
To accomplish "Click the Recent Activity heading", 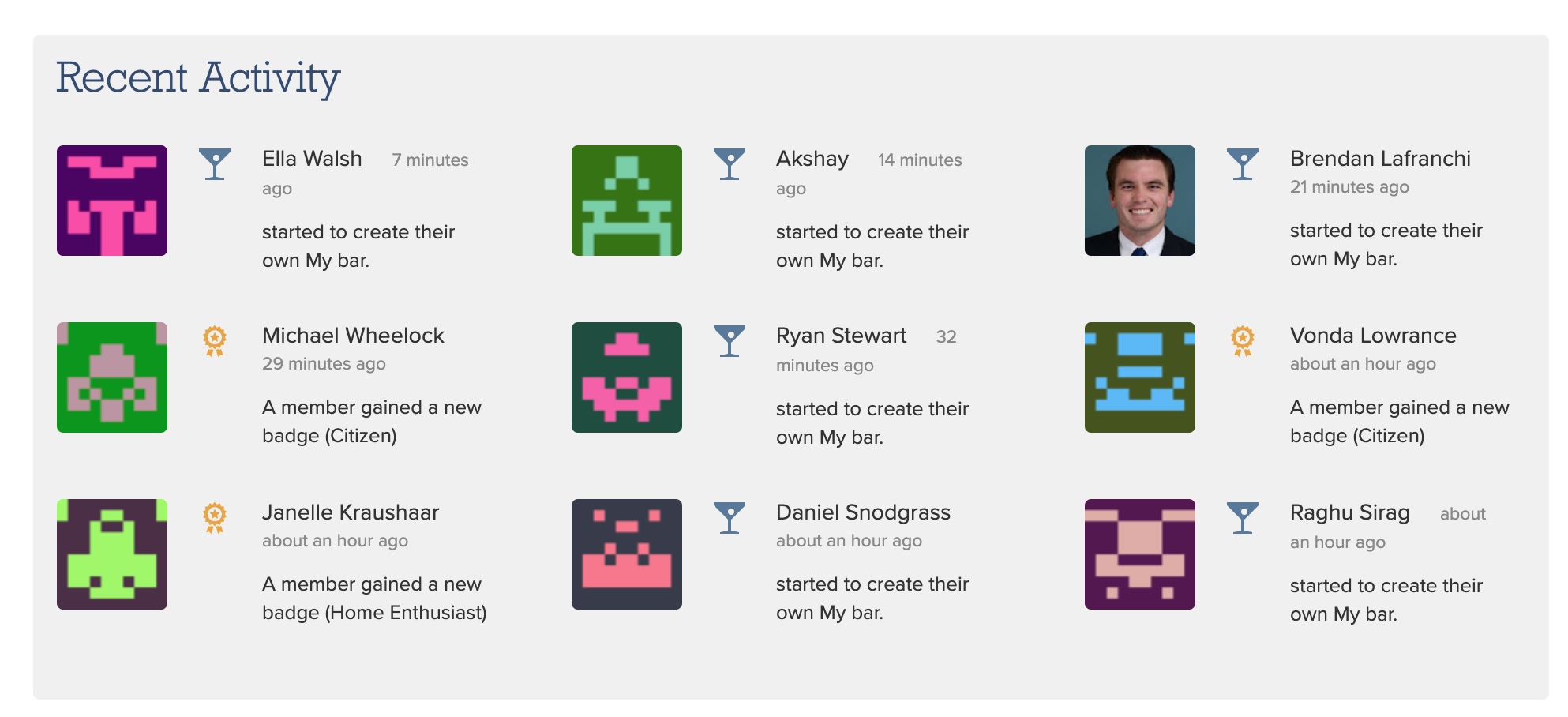I will pos(198,78).
